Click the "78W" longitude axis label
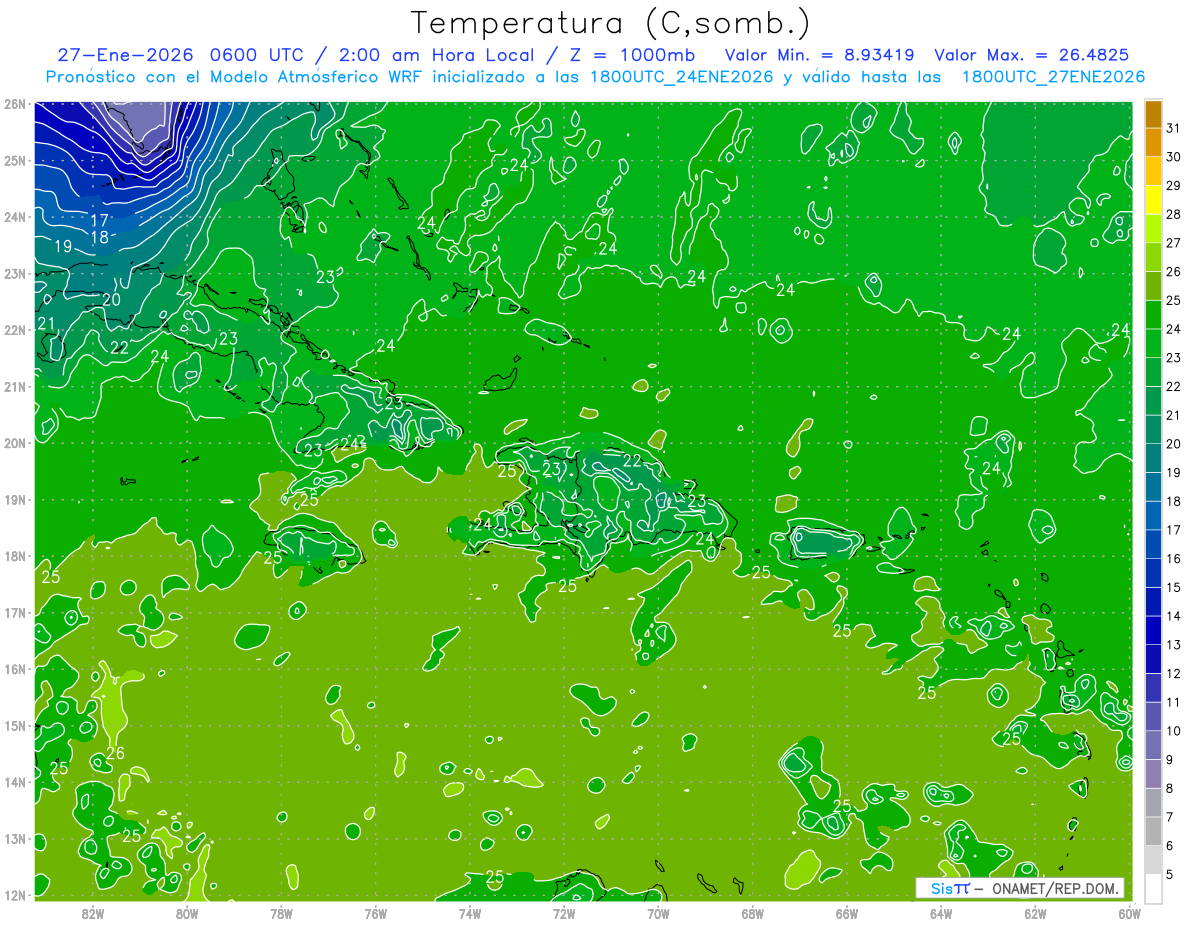 pos(281,913)
